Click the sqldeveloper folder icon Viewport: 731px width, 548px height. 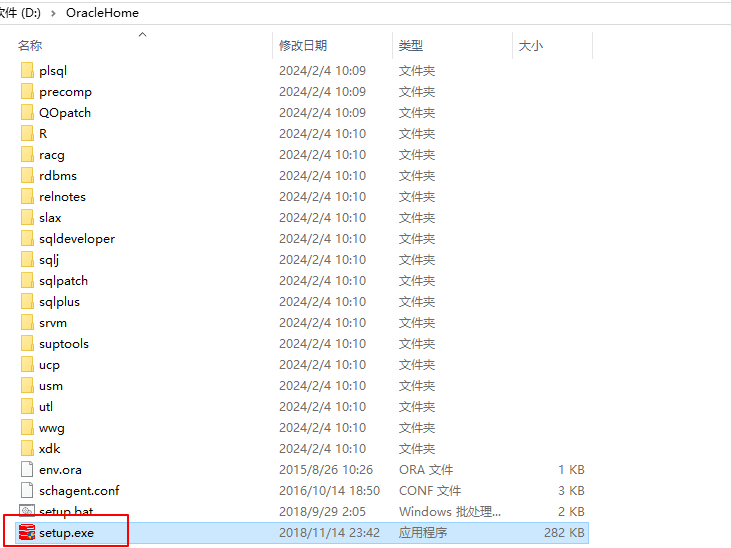[27, 238]
